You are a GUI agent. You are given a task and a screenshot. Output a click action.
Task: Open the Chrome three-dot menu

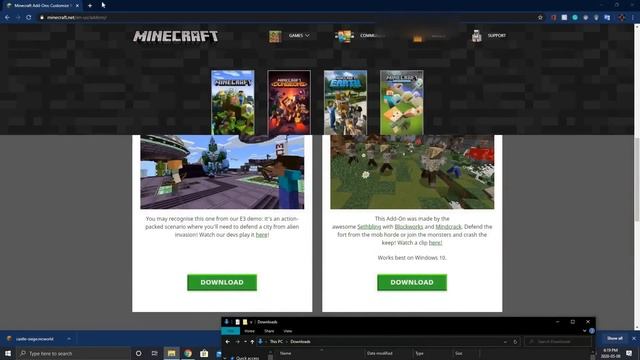click(x=633, y=18)
